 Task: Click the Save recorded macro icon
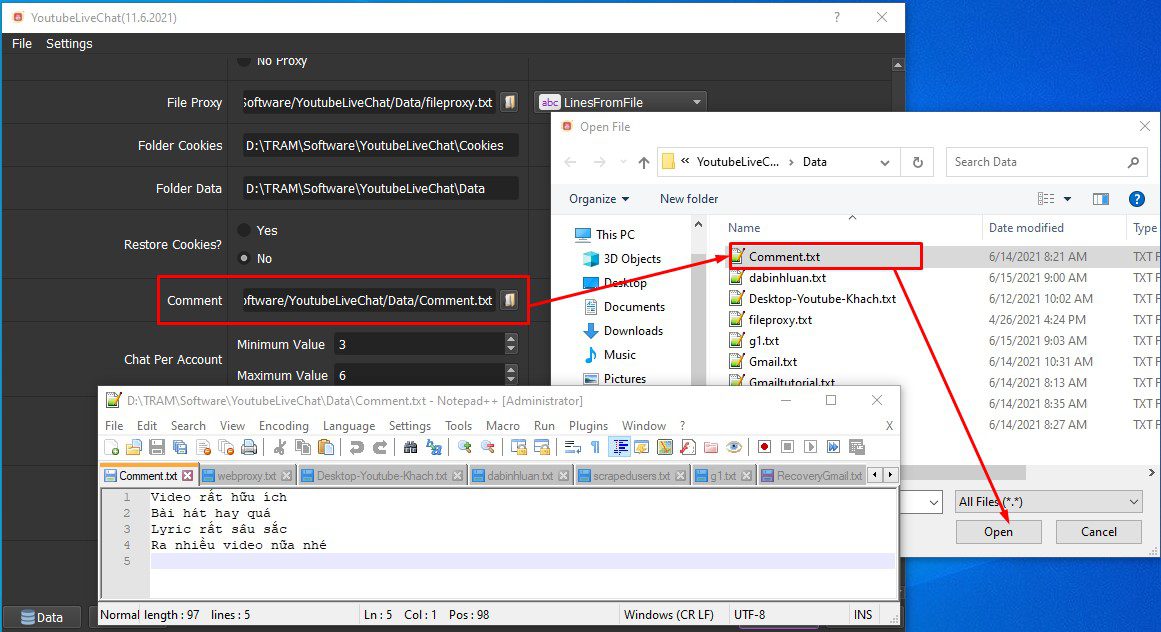click(857, 447)
